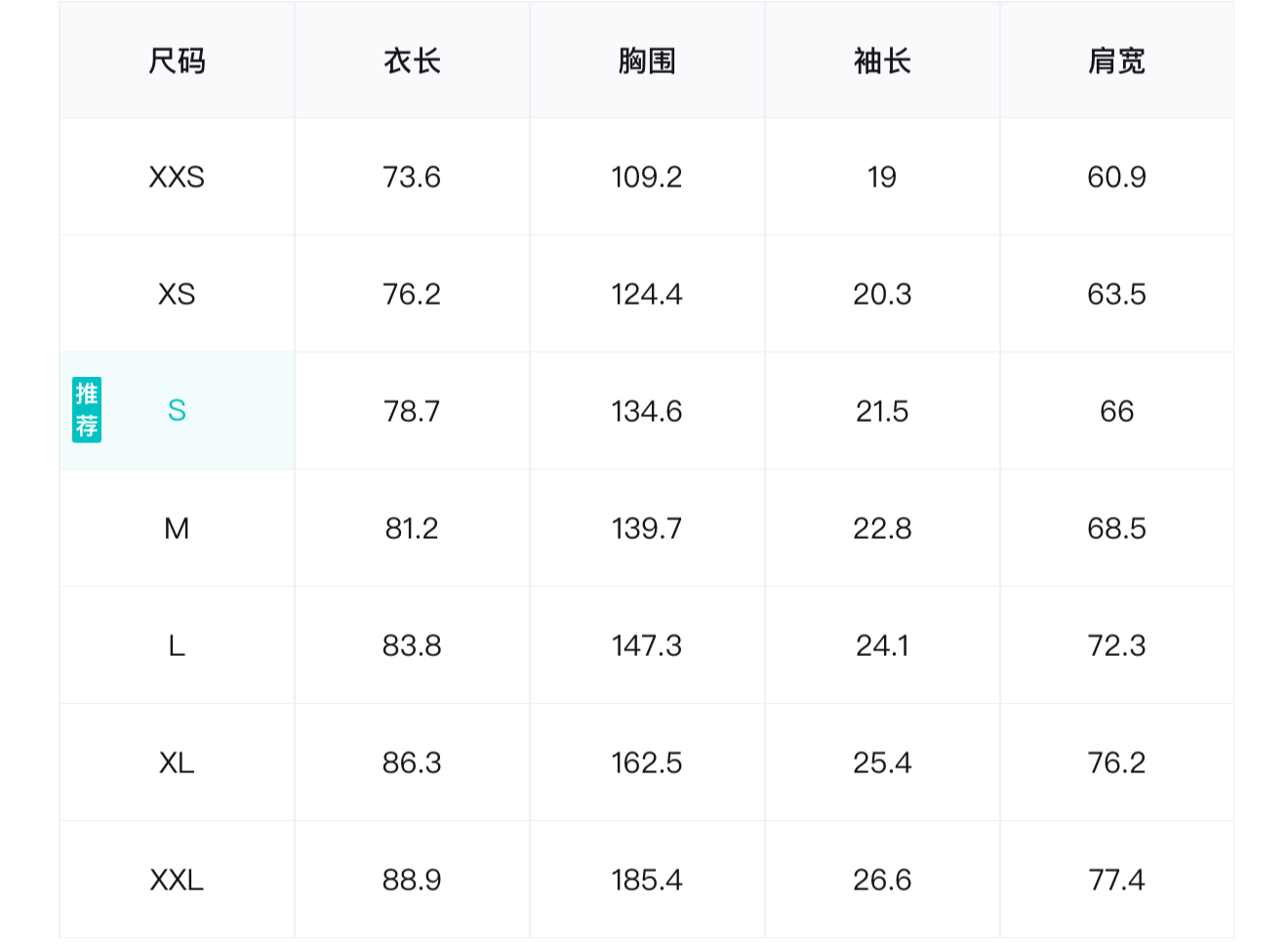Select the XXS size row label
This screenshot has width=1288, height=946.
(177, 177)
